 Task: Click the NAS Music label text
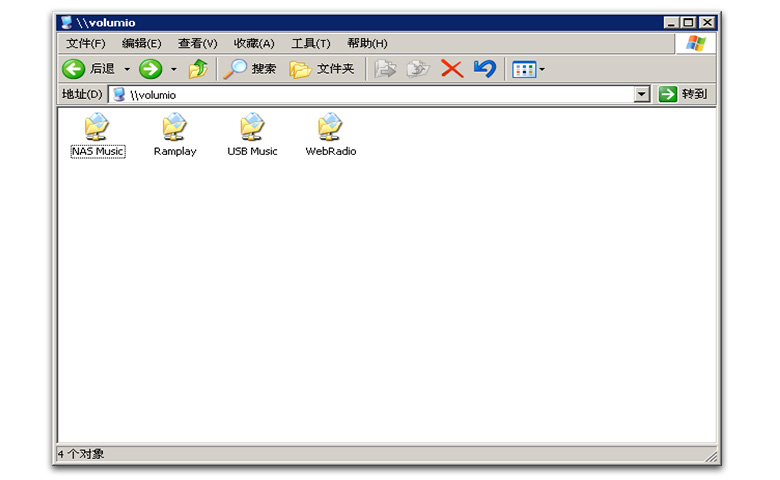(x=98, y=151)
